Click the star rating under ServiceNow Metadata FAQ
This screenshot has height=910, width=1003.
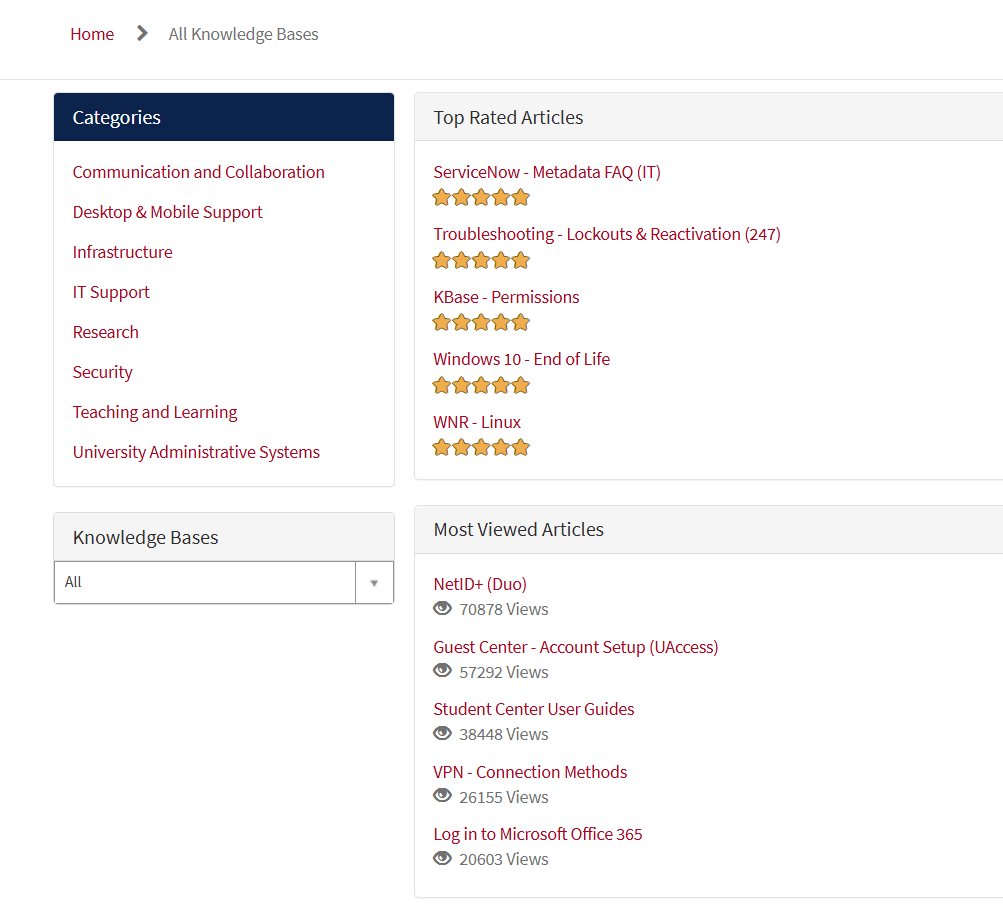pos(481,198)
